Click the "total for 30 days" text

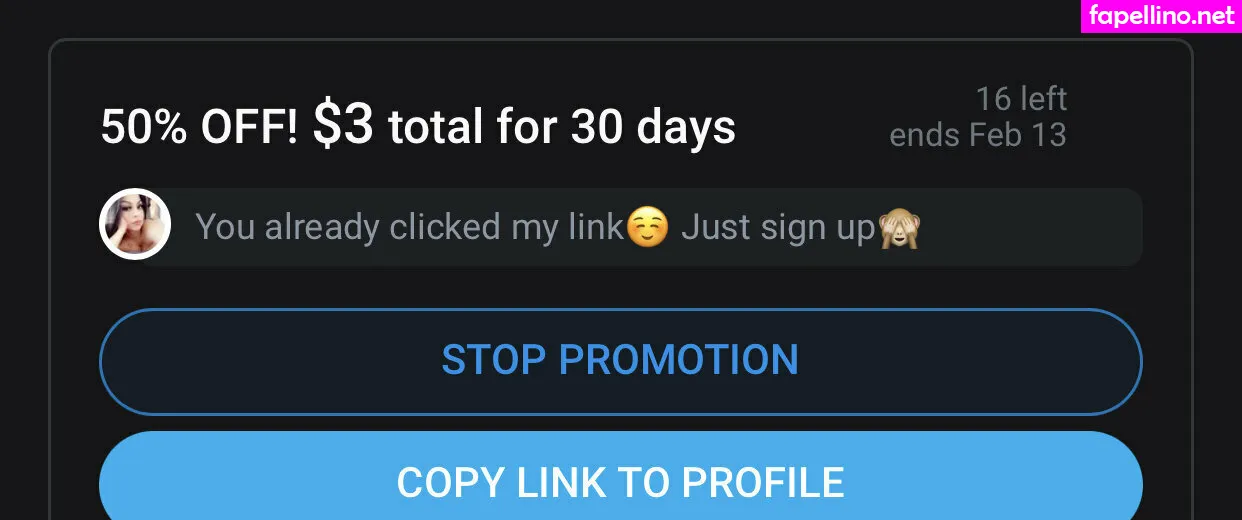tap(562, 128)
